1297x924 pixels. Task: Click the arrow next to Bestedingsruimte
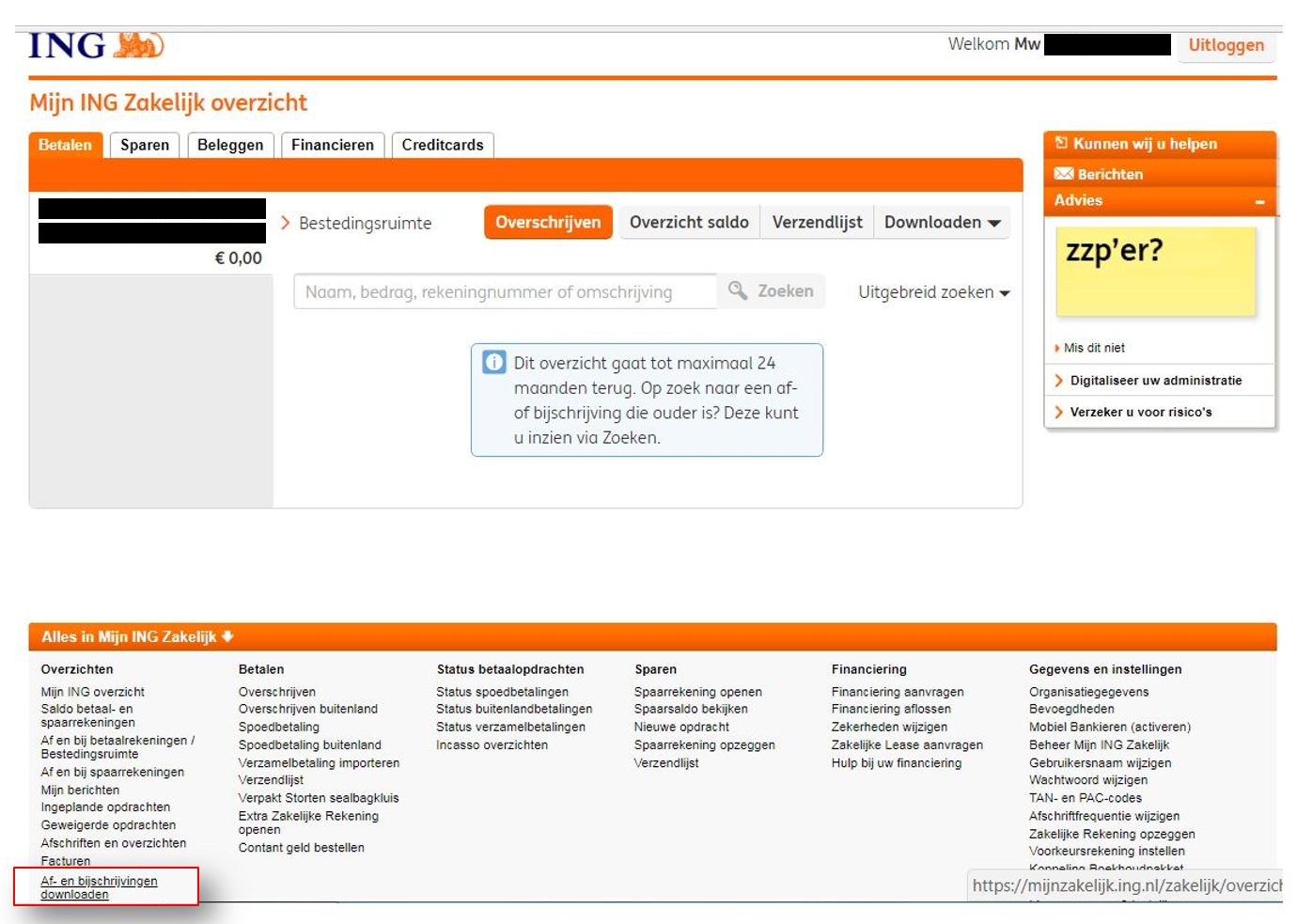coord(286,223)
